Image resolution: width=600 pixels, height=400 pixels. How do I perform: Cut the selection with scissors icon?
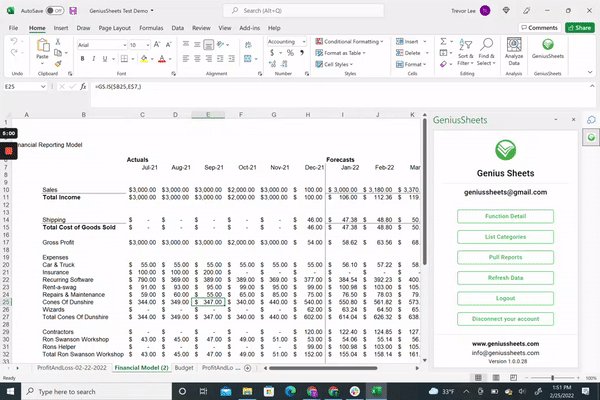pos(58,41)
